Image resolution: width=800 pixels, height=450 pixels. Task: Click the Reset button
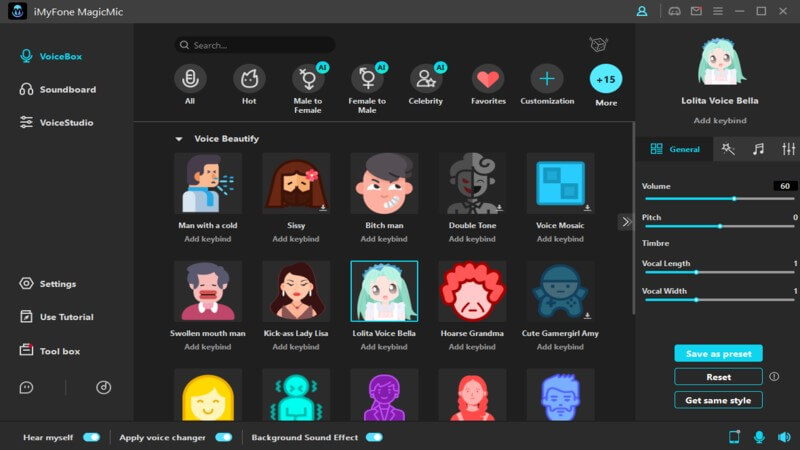coord(718,377)
